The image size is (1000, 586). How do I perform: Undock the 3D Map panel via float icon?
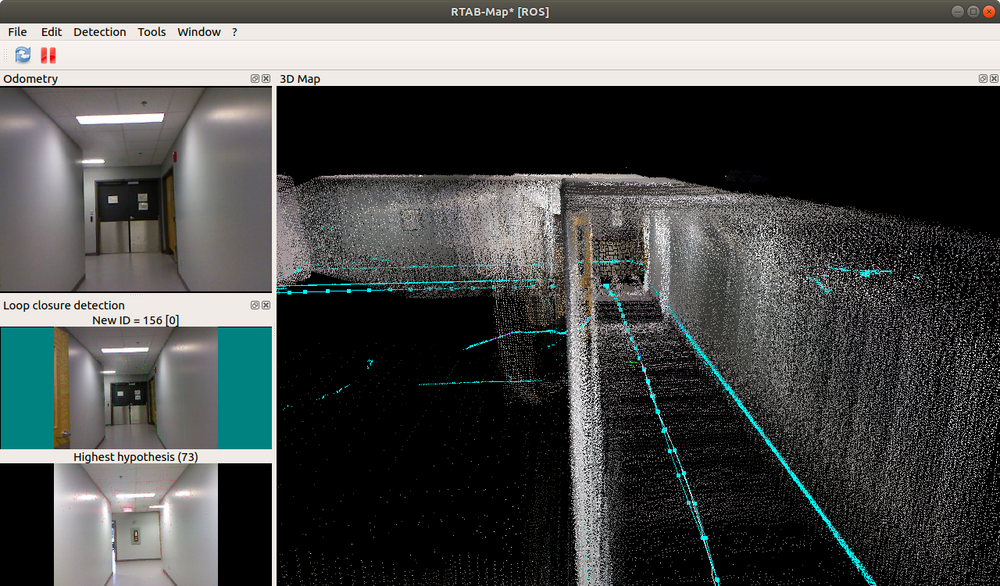click(983, 78)
